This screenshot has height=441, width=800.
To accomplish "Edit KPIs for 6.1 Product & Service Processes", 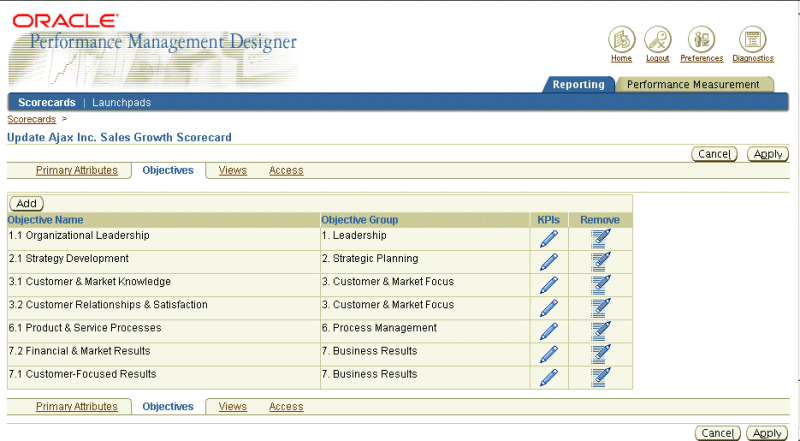I will [x=548, y=331].
